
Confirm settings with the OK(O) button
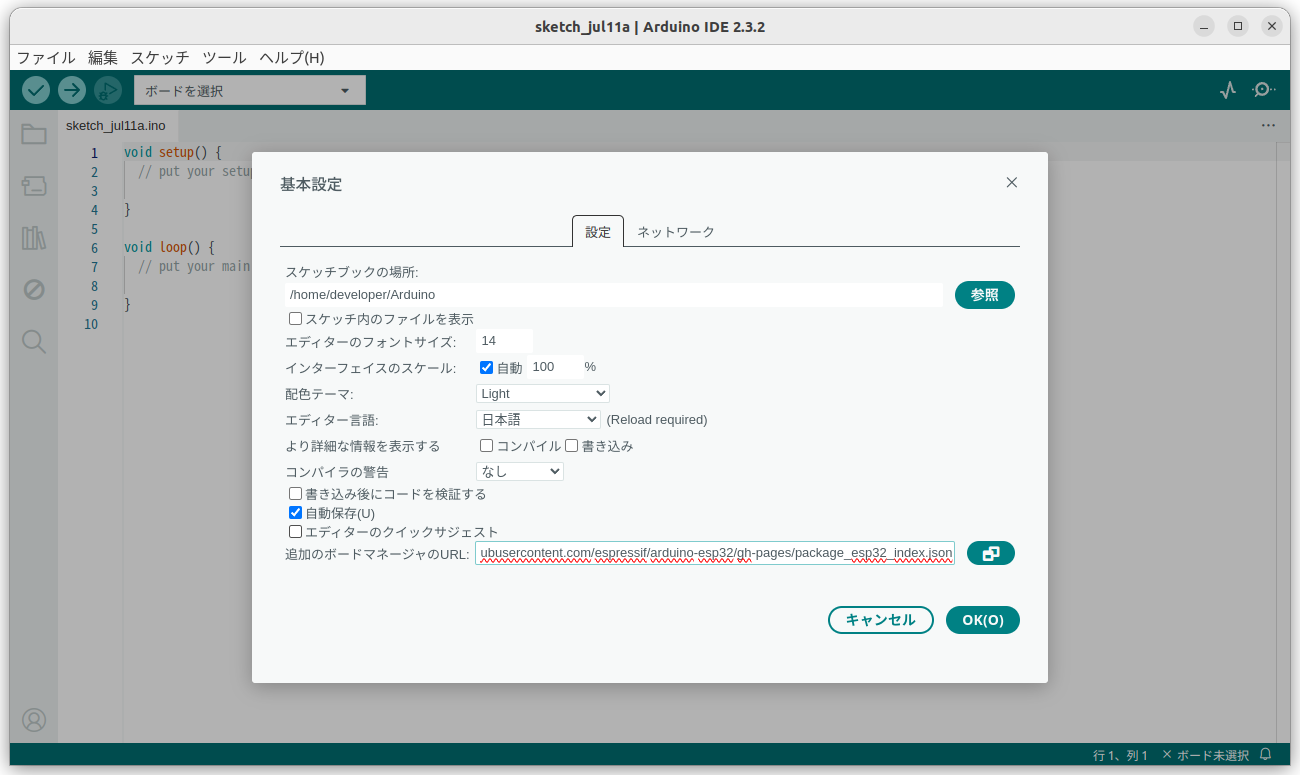point(982,619)
